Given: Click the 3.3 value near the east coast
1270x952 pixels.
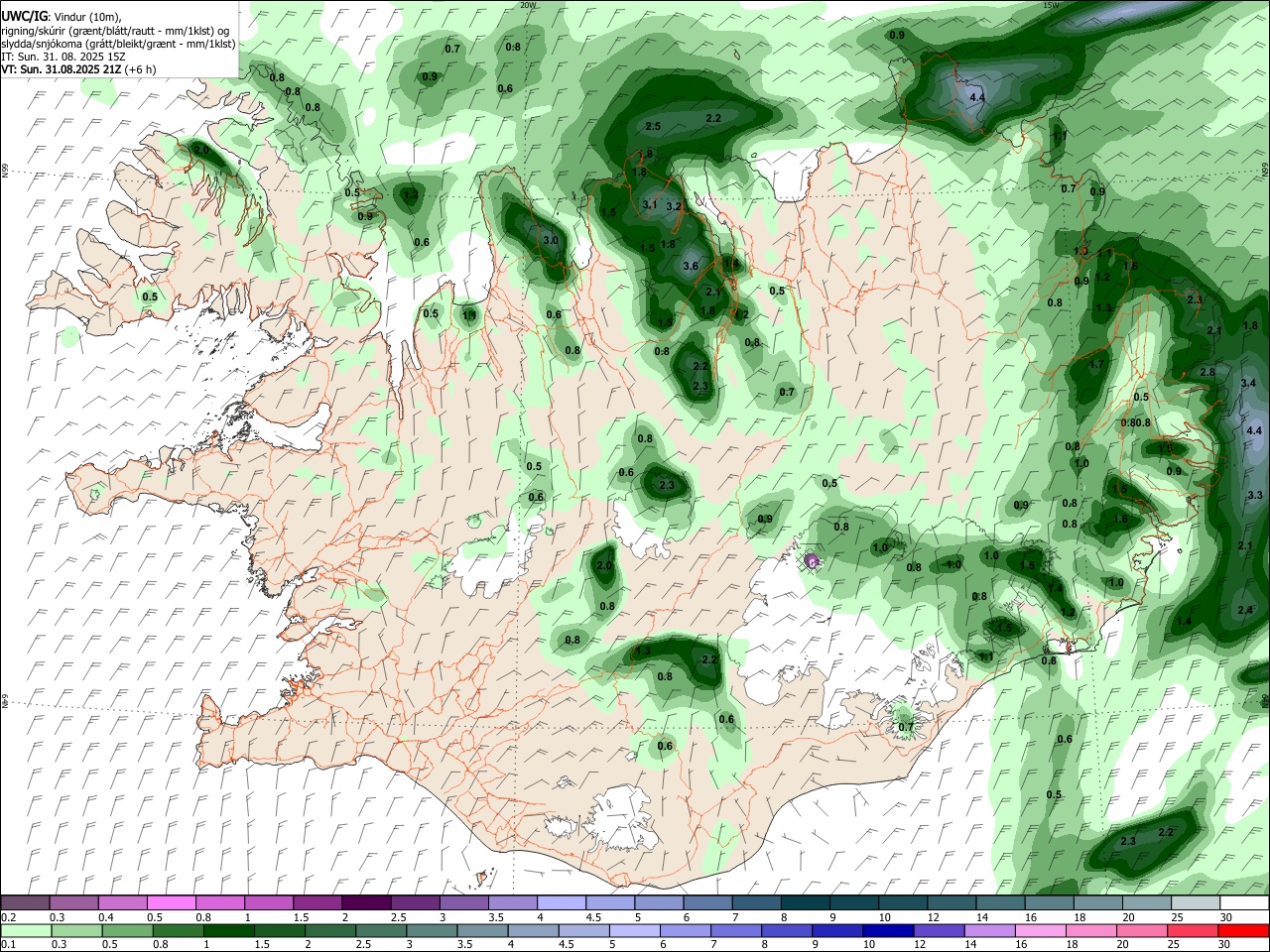Looking at the screenshot, I should pyautogui.click(x=1254, y=496).
